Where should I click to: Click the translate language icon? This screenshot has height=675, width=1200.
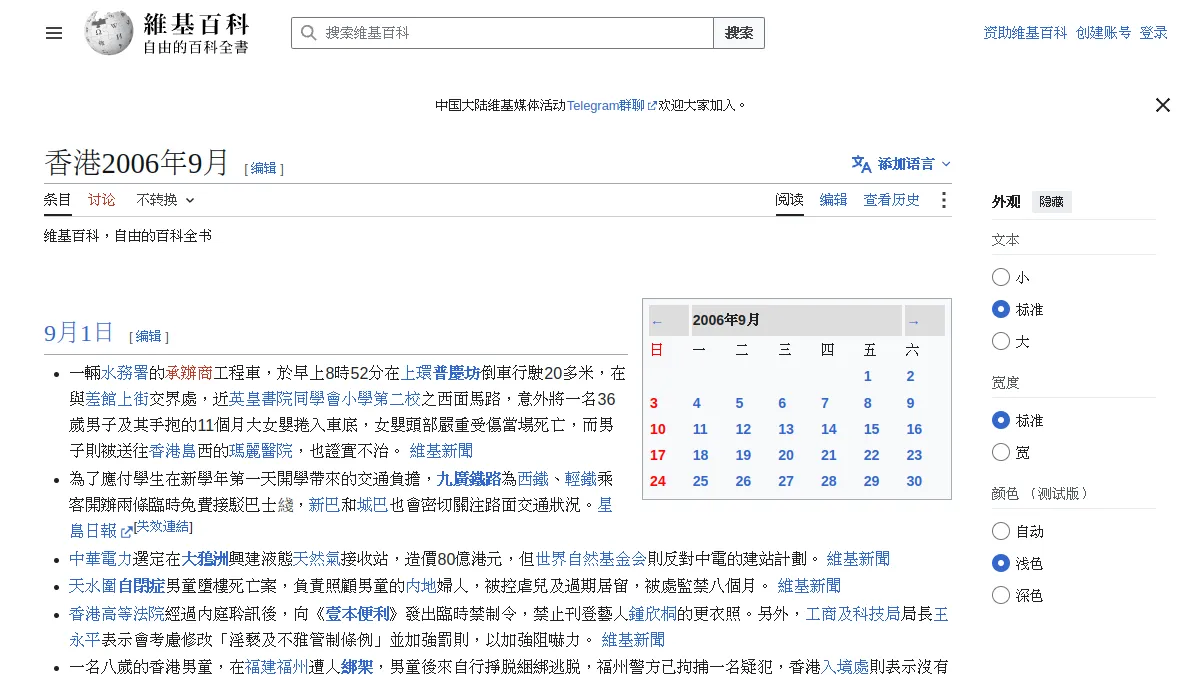(x=861, y=164)
